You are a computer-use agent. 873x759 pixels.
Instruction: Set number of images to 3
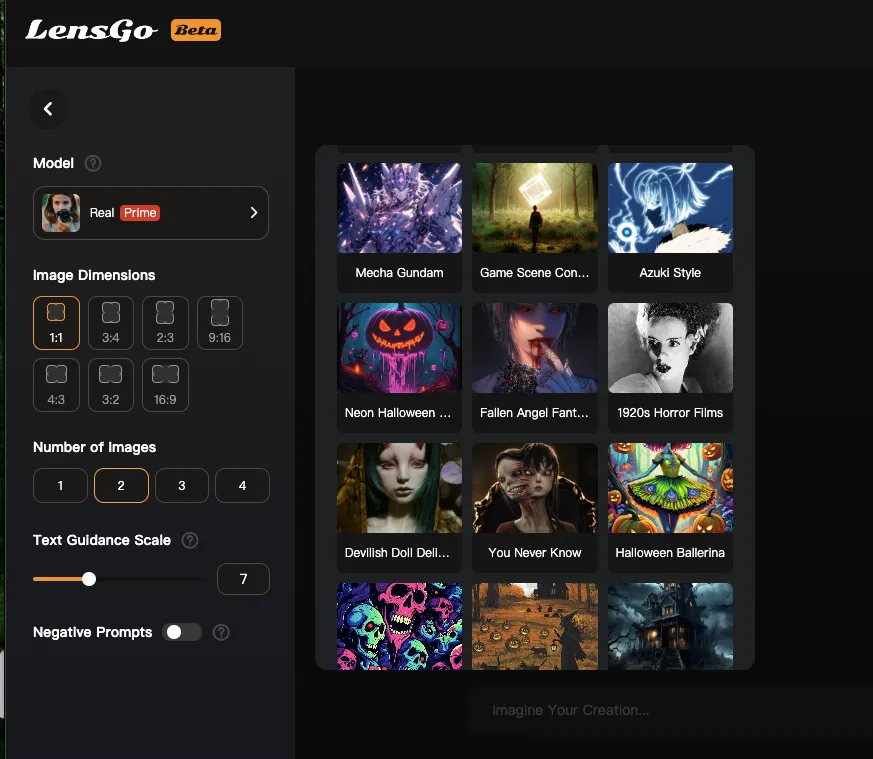click(182, 485)
